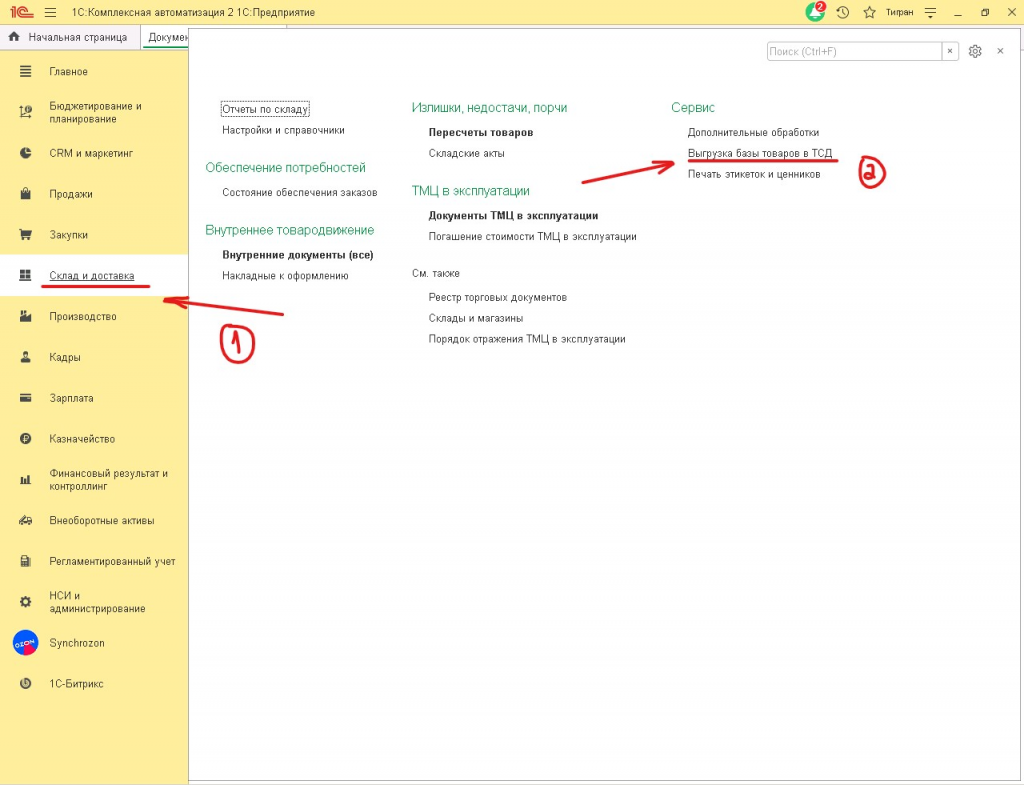Viewport: 1024px width, 785px height.
Task: Open the main hamburger menu in the title bar
Action: click(x=50, y=12)
